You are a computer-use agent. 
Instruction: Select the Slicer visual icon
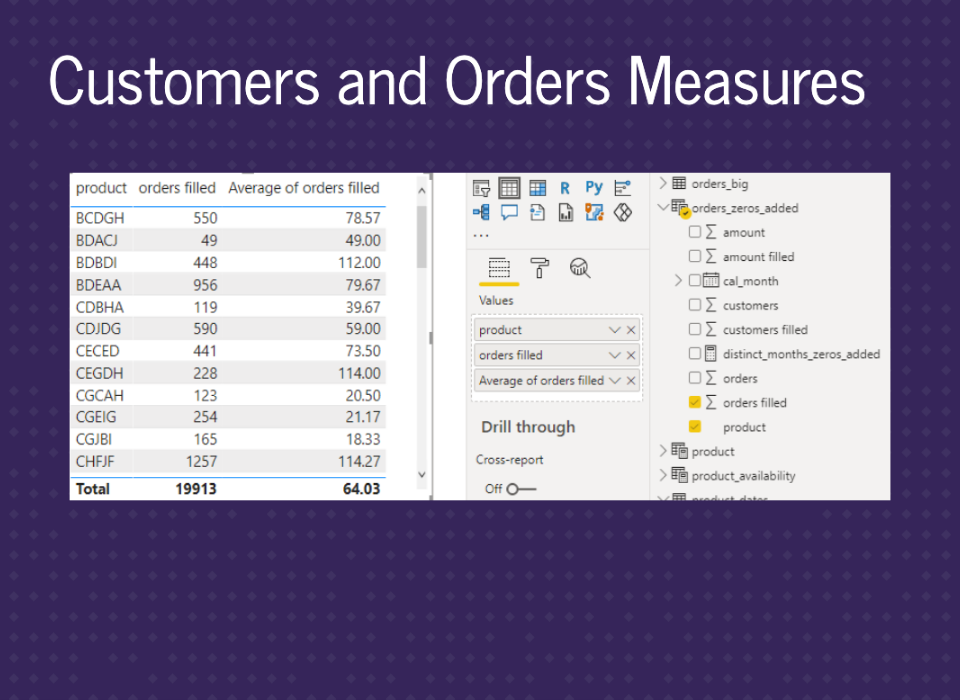(481, 188)
